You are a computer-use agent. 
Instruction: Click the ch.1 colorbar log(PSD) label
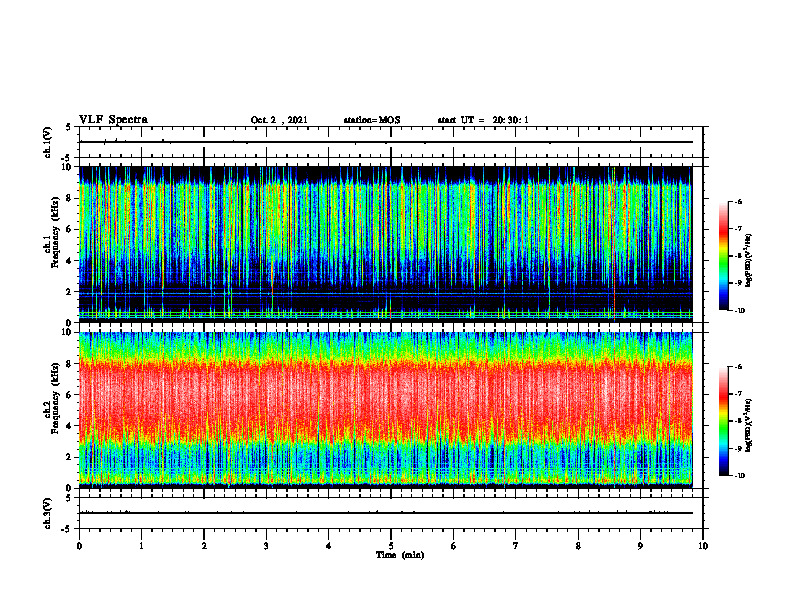[x=749, y=260]
